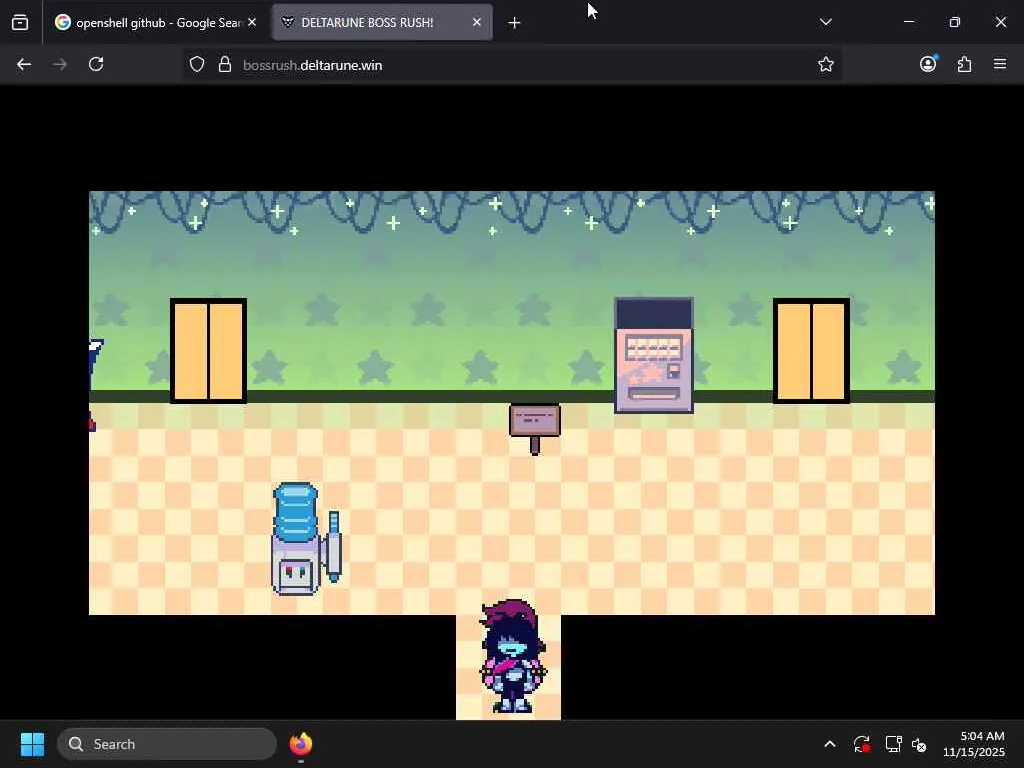Screen dimensions: 1024x768
Task: Open the Firefox View tab-list icon
Action: (x=20, y=22)
